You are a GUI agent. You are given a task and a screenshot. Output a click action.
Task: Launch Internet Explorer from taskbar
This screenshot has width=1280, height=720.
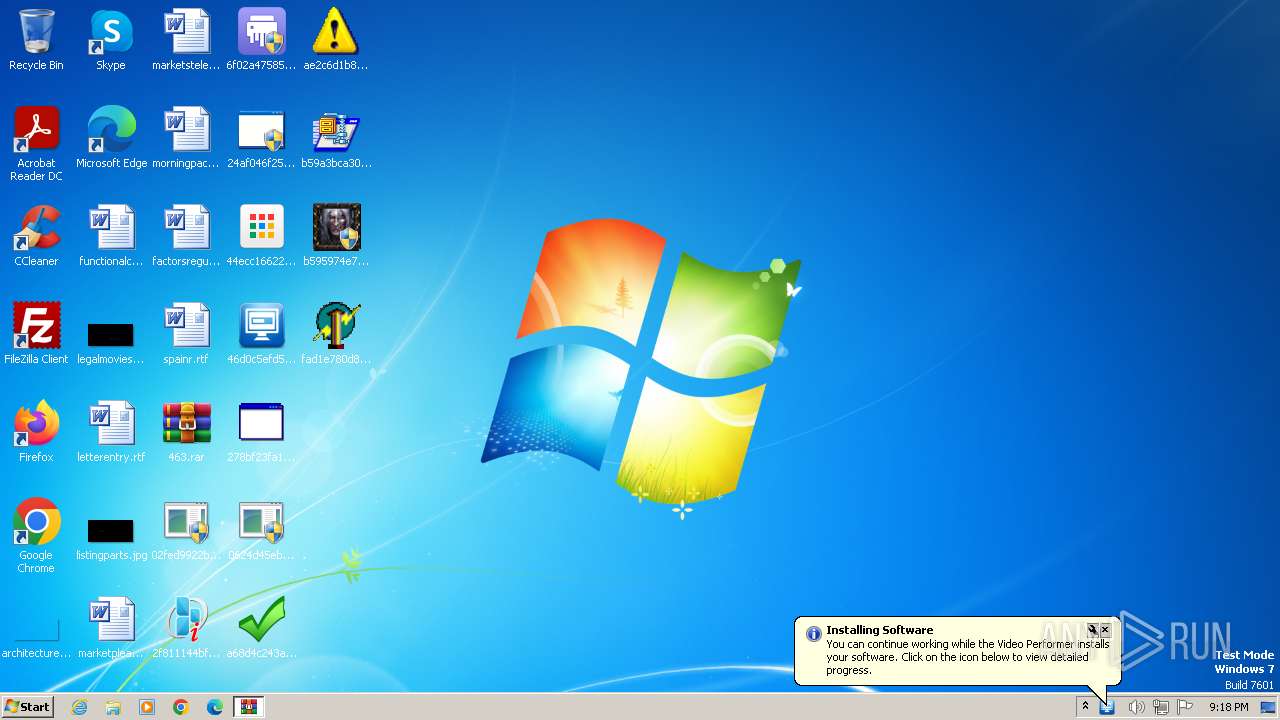[x=79, y=707]
